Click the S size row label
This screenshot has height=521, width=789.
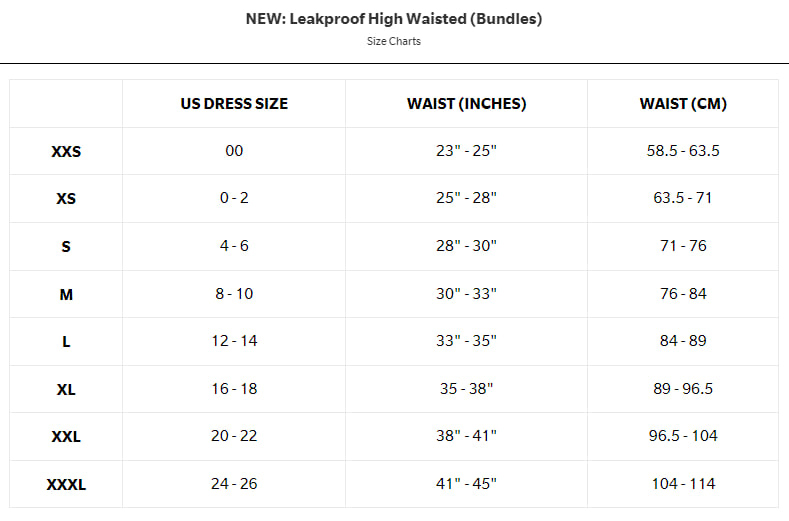coord(66,247)
